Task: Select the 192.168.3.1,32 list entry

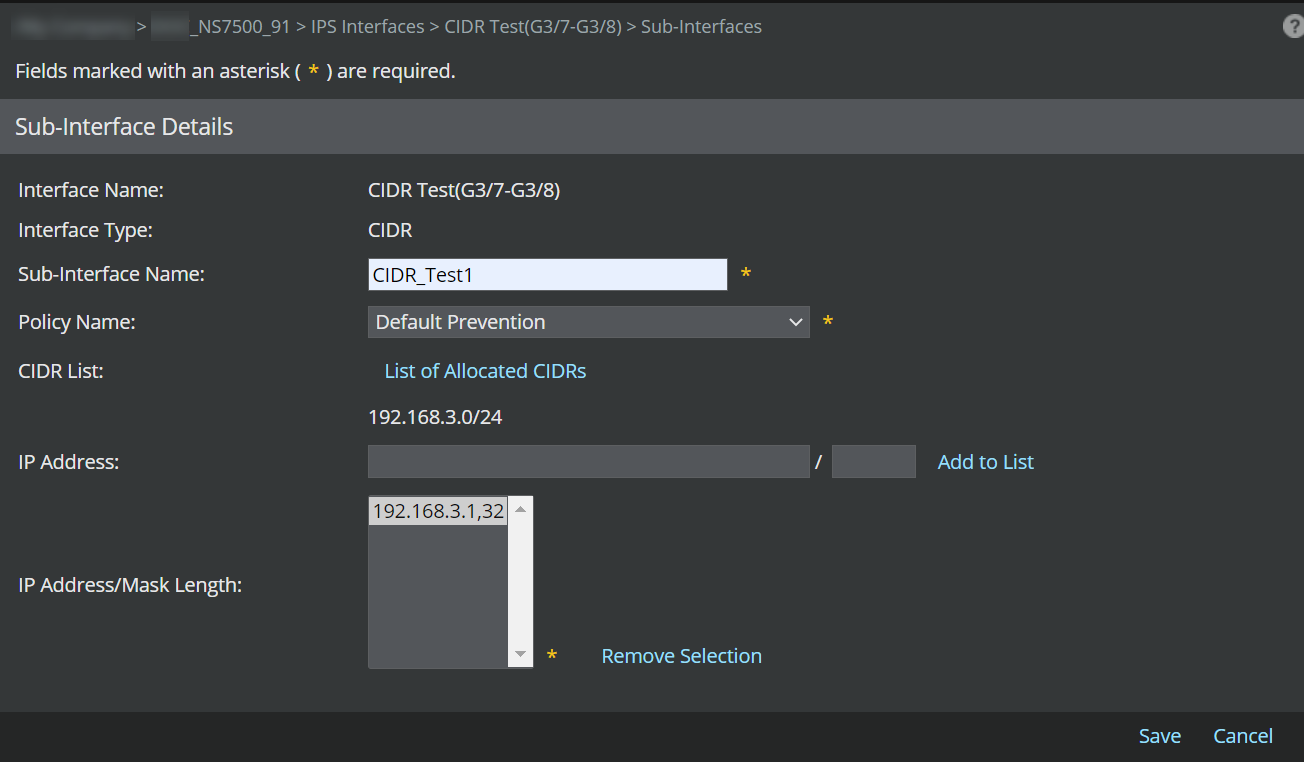Action: pos(438,511)
